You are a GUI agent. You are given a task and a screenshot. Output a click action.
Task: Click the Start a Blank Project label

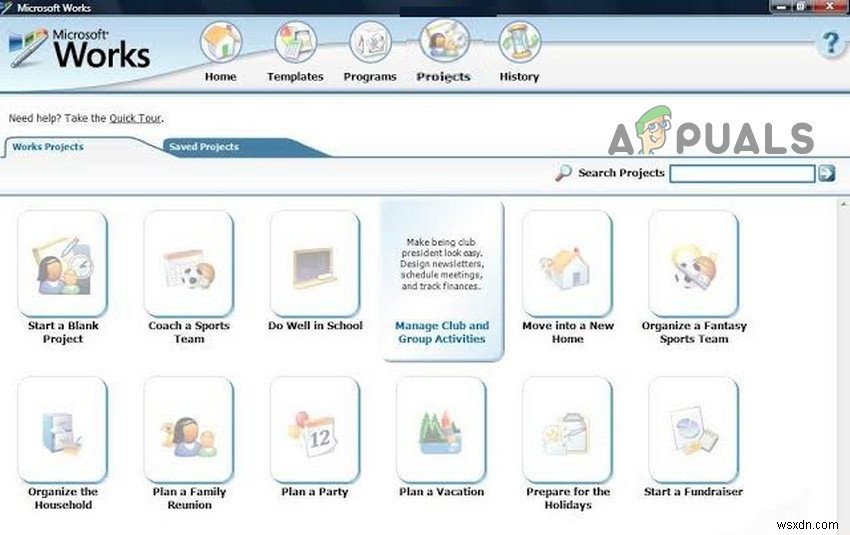click(63, 332)
